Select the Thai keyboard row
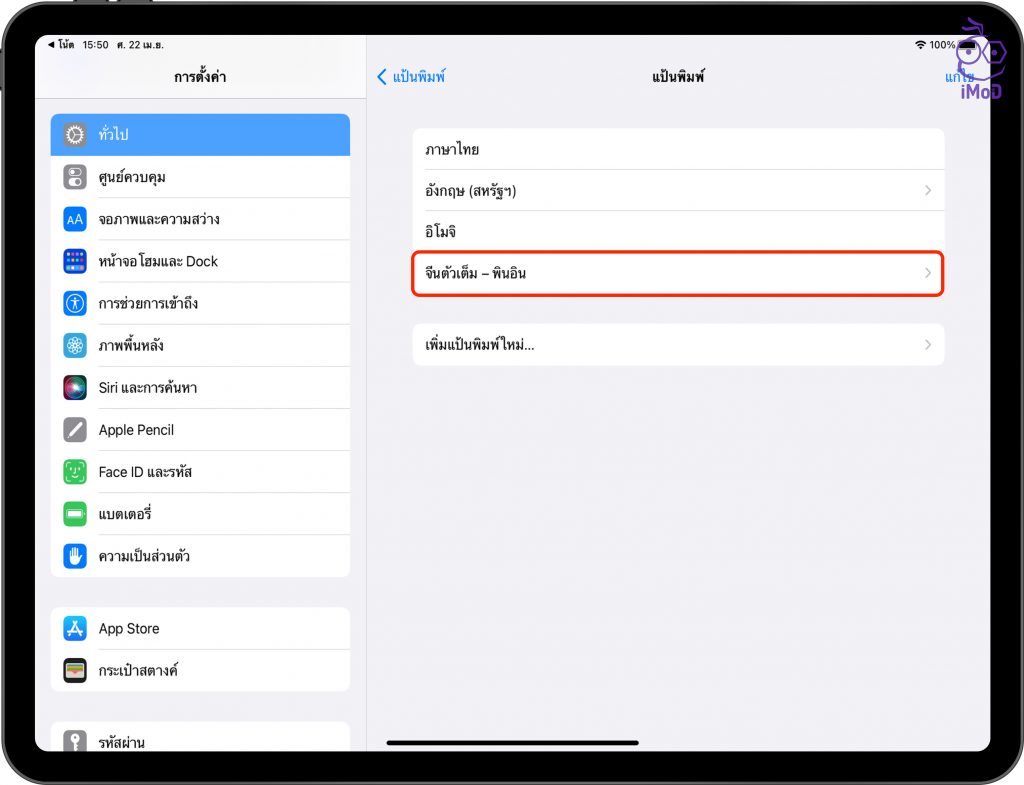This screenshot has width=1024, height=785. pyautogui.click(x=678, y=149)
